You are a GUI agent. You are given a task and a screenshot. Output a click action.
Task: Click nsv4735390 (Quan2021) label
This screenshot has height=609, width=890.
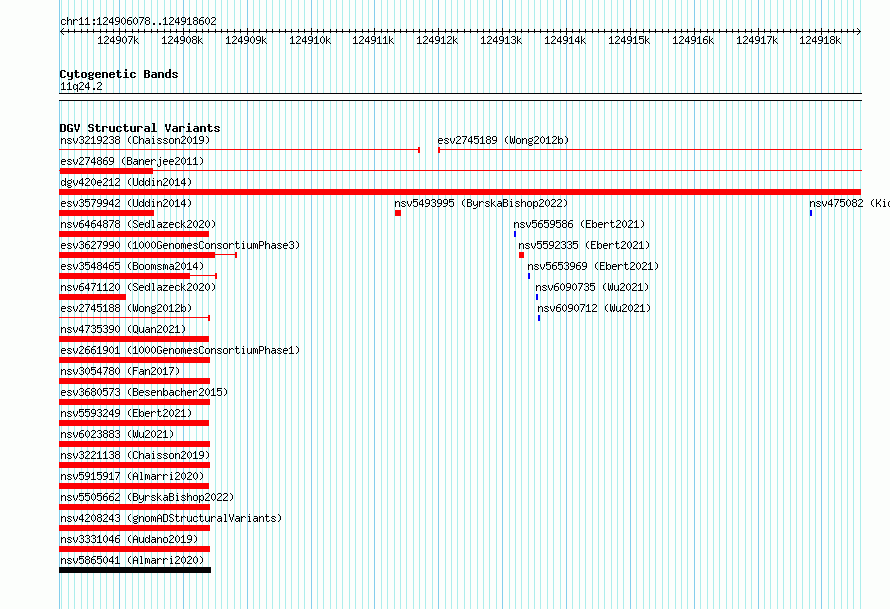point(123,329)
